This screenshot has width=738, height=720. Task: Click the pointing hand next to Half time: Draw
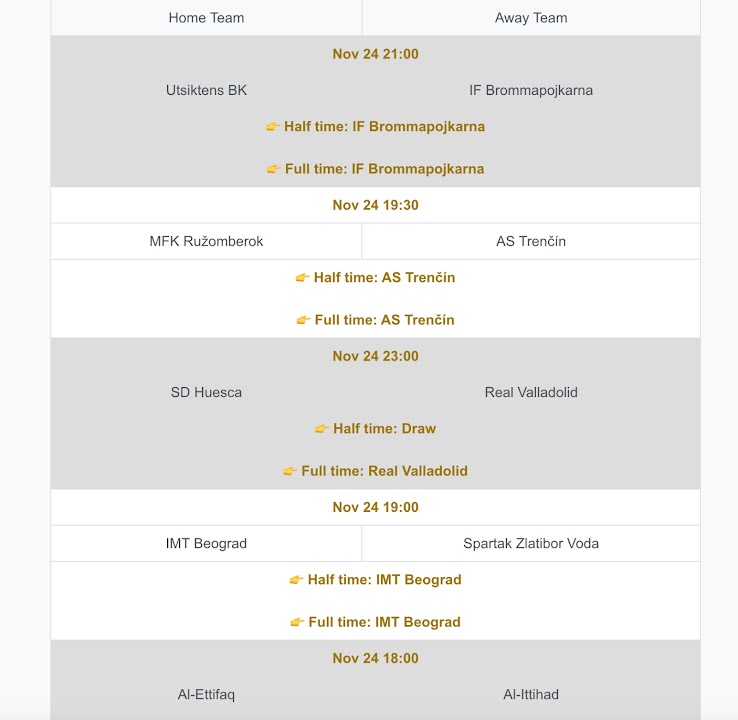322,429
